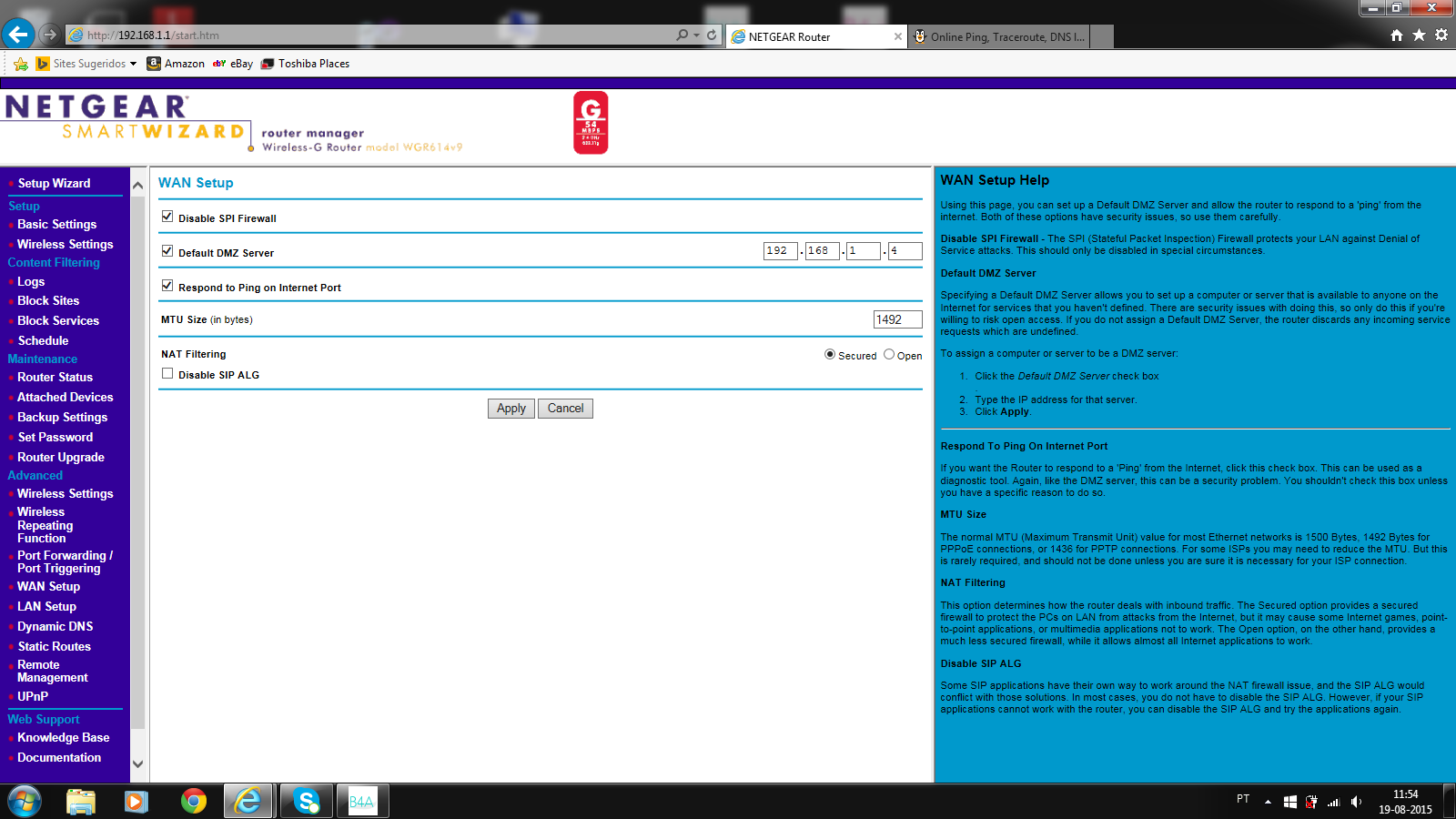Open the browser Home icon

click(x=1397, y=35)
